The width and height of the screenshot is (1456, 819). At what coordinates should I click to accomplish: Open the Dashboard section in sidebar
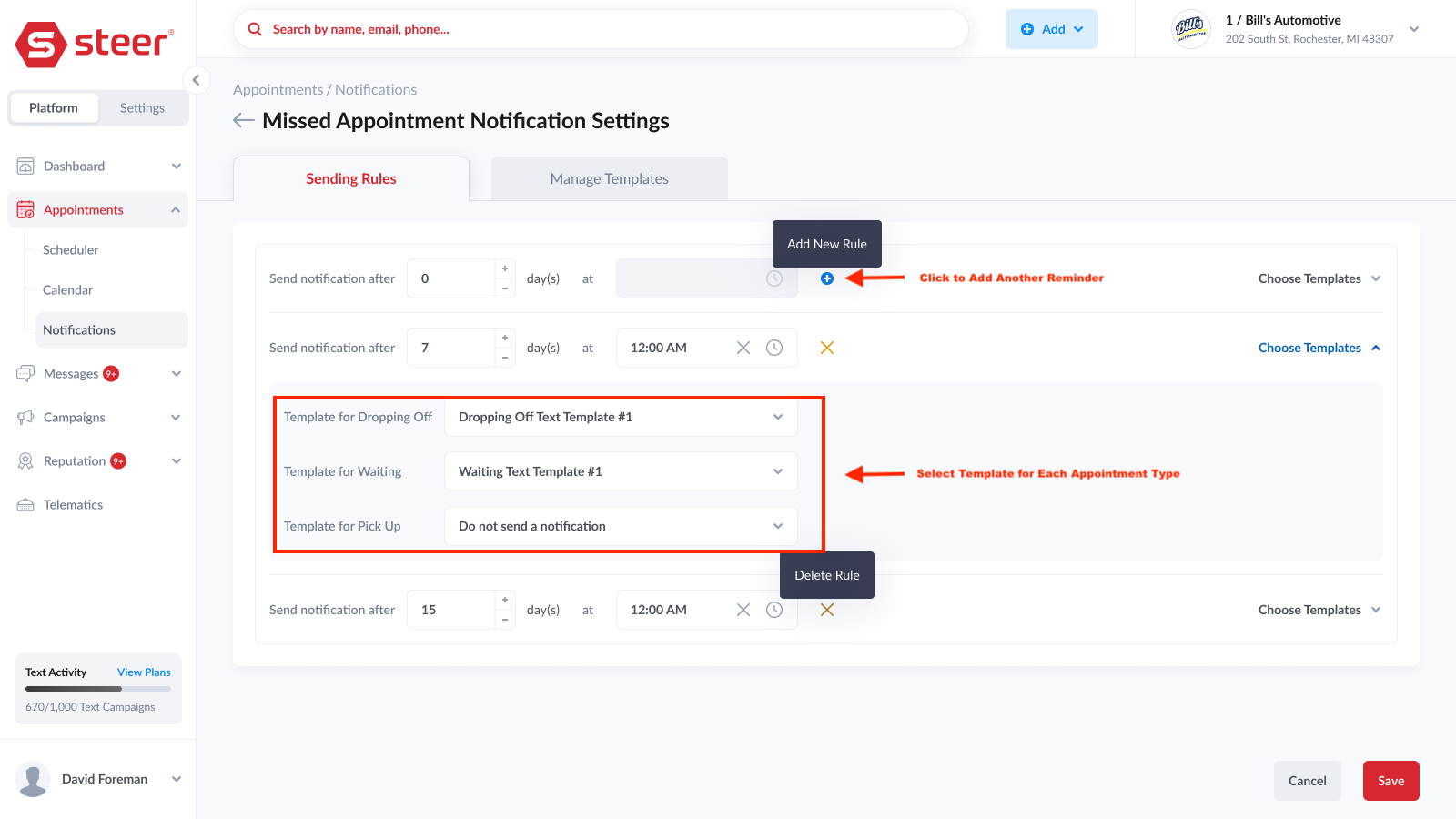click(26, 166)
